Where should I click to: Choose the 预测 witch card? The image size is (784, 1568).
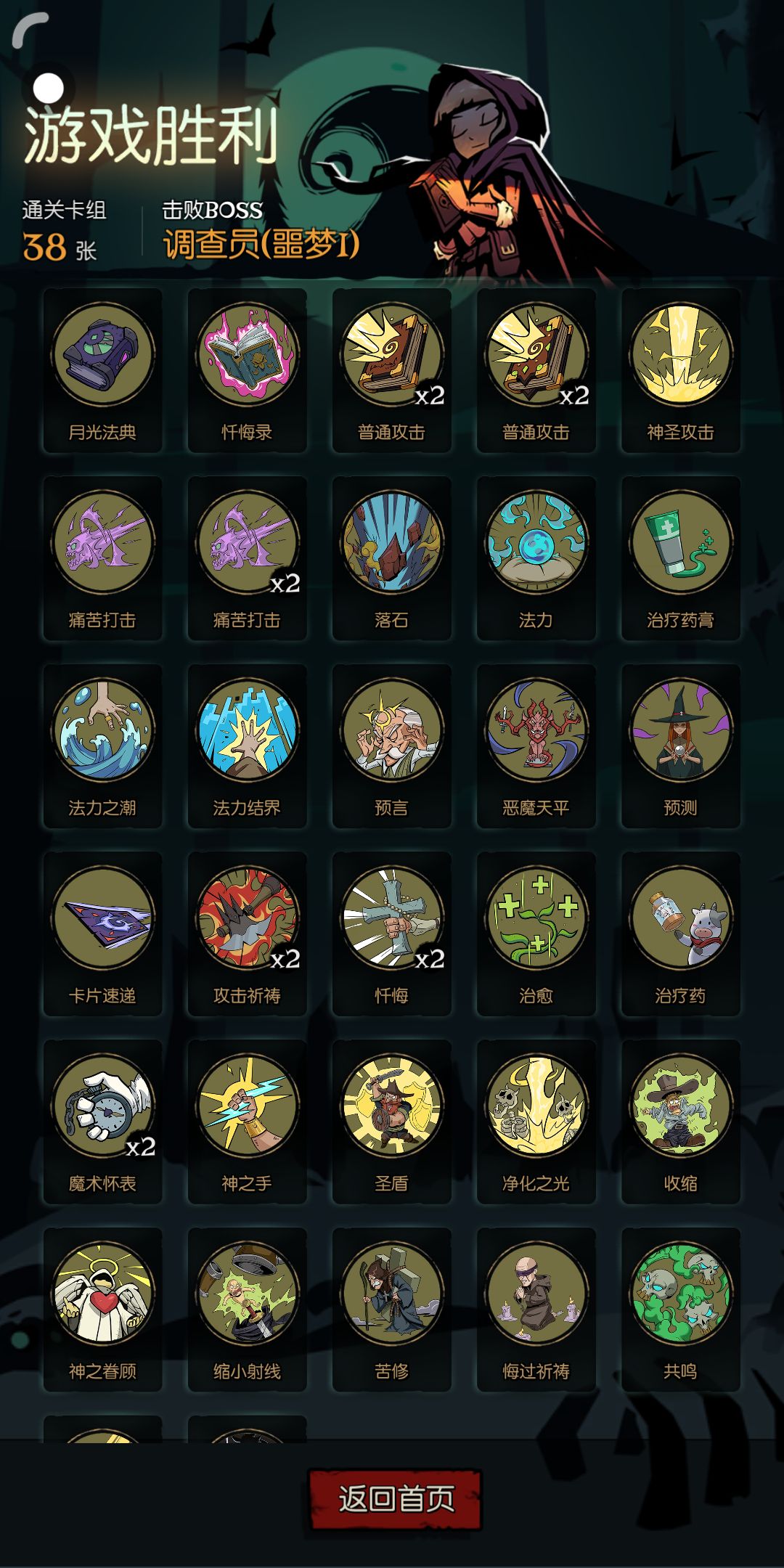681,746
